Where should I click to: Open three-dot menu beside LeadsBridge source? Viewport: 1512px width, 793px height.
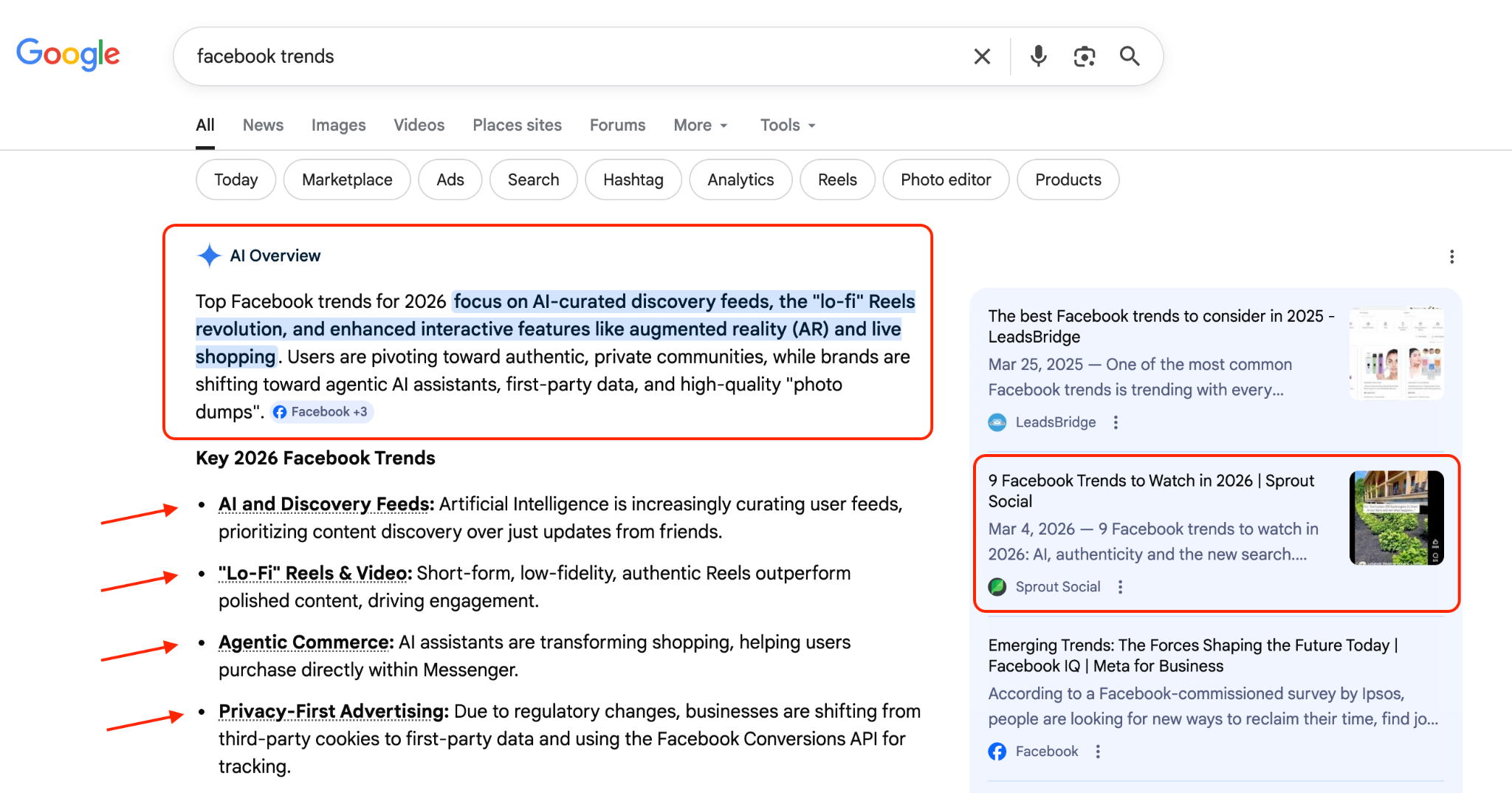click(x=1116, y=422)
